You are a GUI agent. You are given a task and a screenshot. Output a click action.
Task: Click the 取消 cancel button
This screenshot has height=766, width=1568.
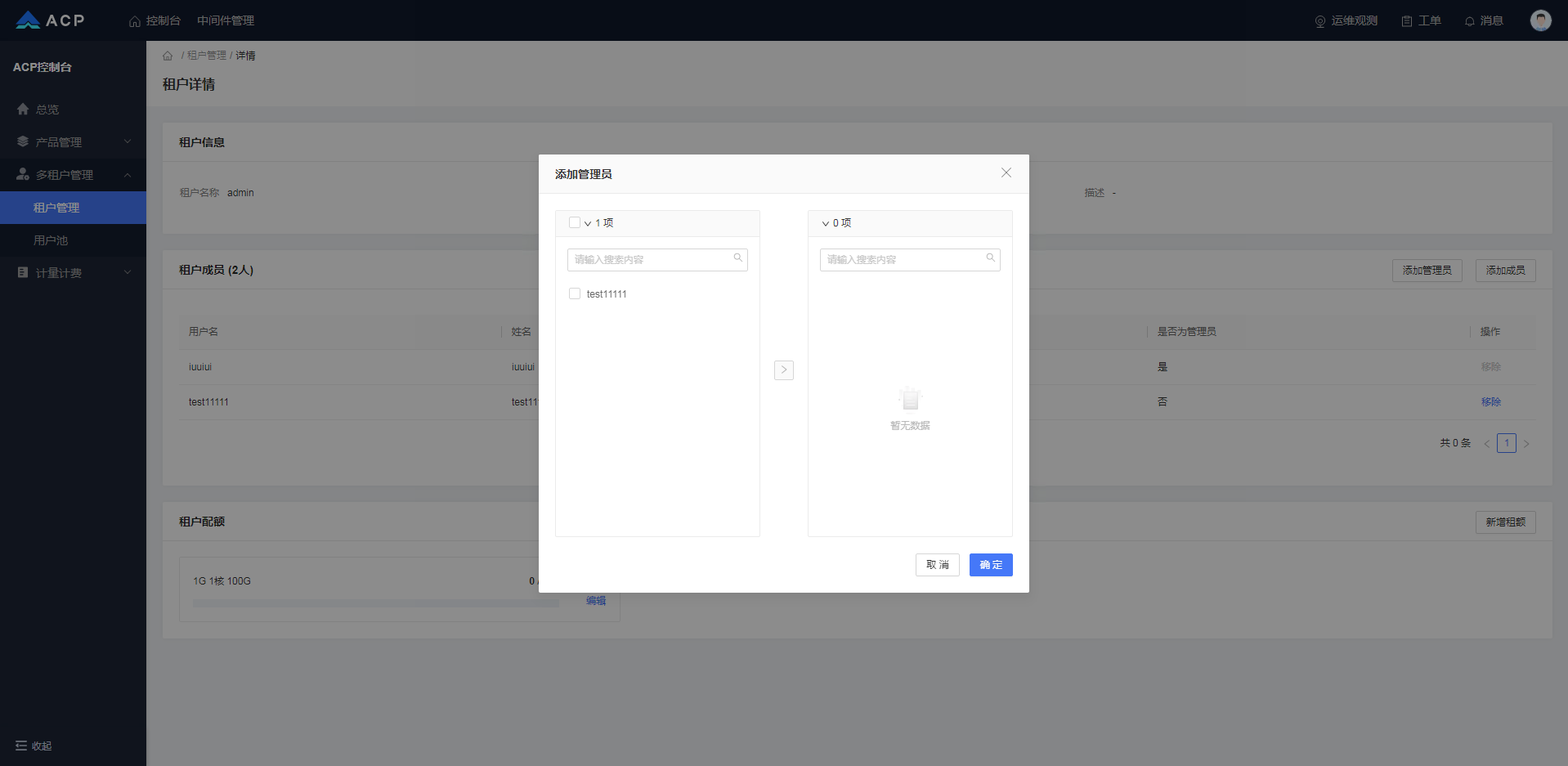click(x=938, y=565)
